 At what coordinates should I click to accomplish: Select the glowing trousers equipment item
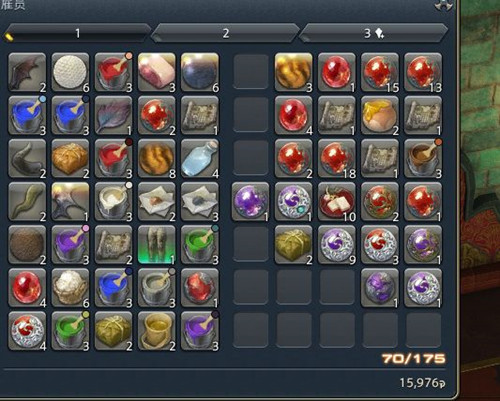(x=156, y=245)
